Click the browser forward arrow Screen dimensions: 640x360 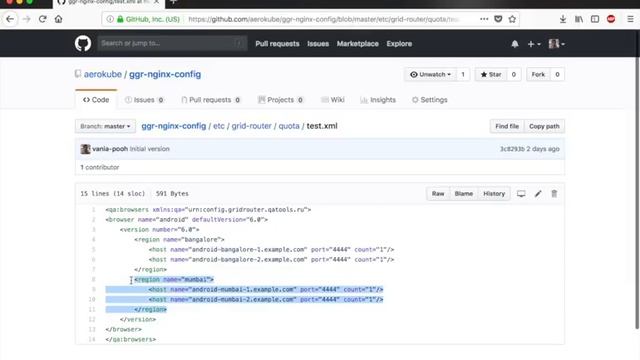pyautogui.click(x=27, y=19)
